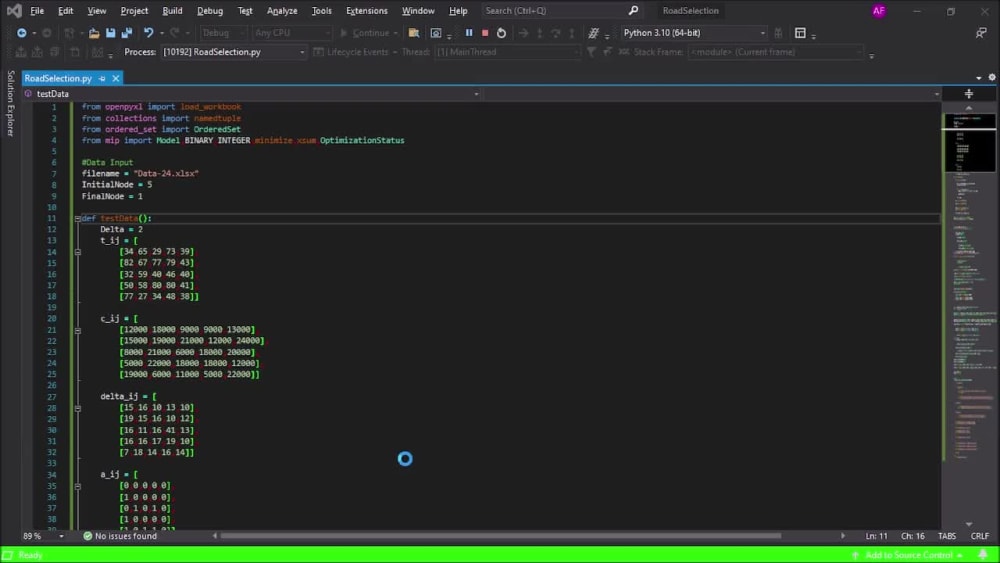Open the File menu
The width and height of the screenshot is (1000, 563).
[37, 11]
